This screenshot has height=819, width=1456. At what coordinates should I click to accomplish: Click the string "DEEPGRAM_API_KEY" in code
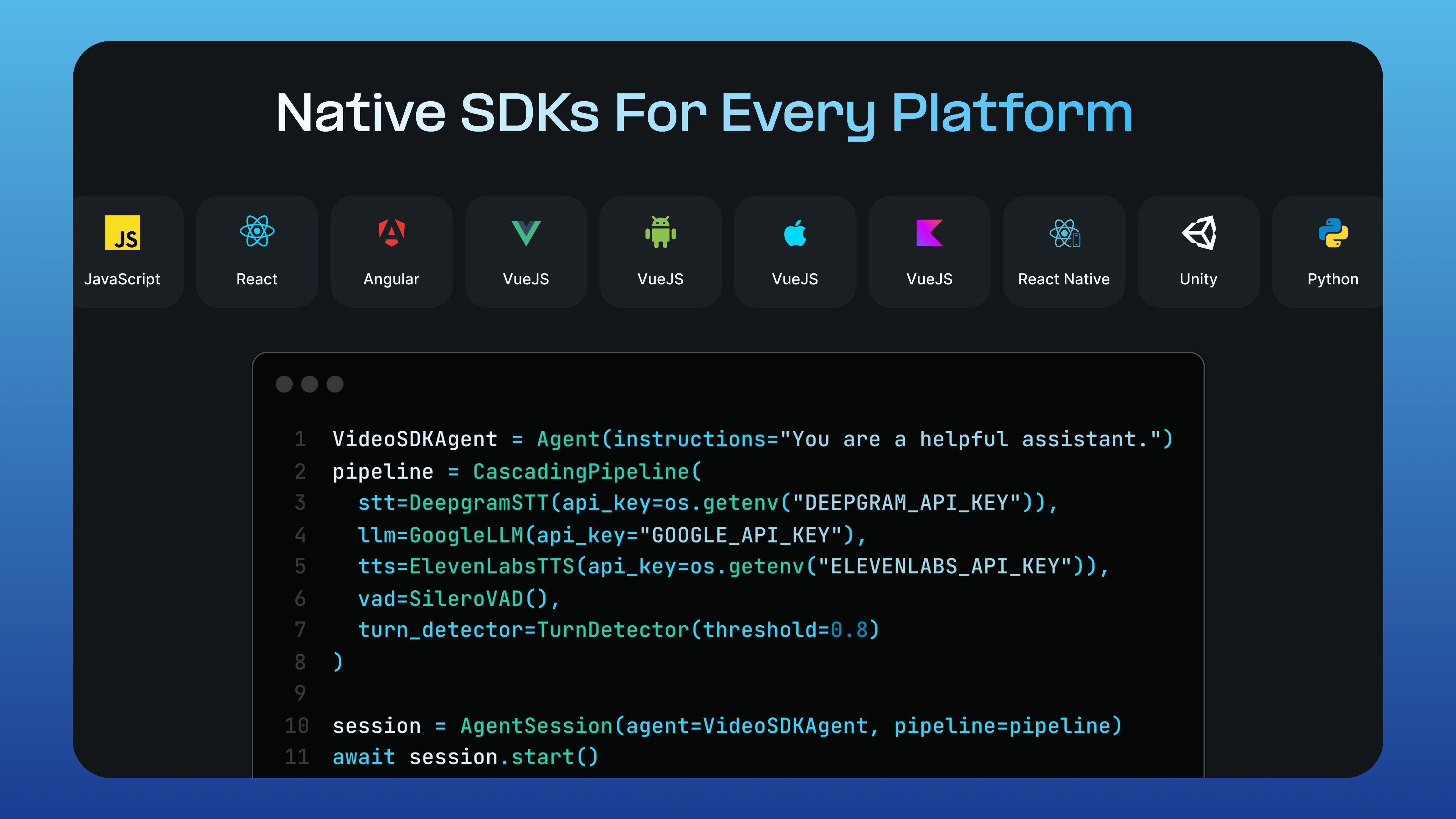pos(906,502)
